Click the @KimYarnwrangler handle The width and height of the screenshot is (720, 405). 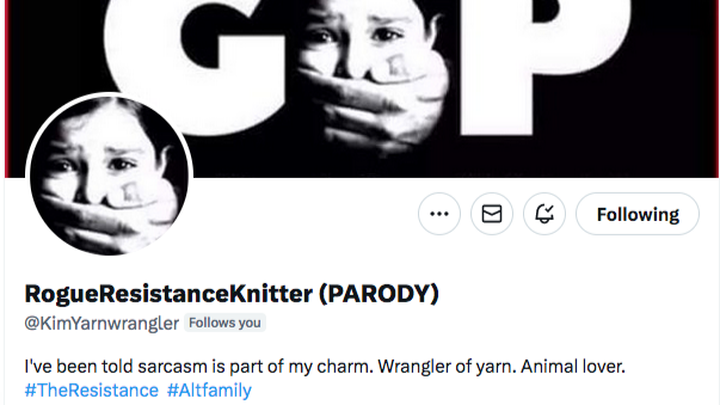101,323
